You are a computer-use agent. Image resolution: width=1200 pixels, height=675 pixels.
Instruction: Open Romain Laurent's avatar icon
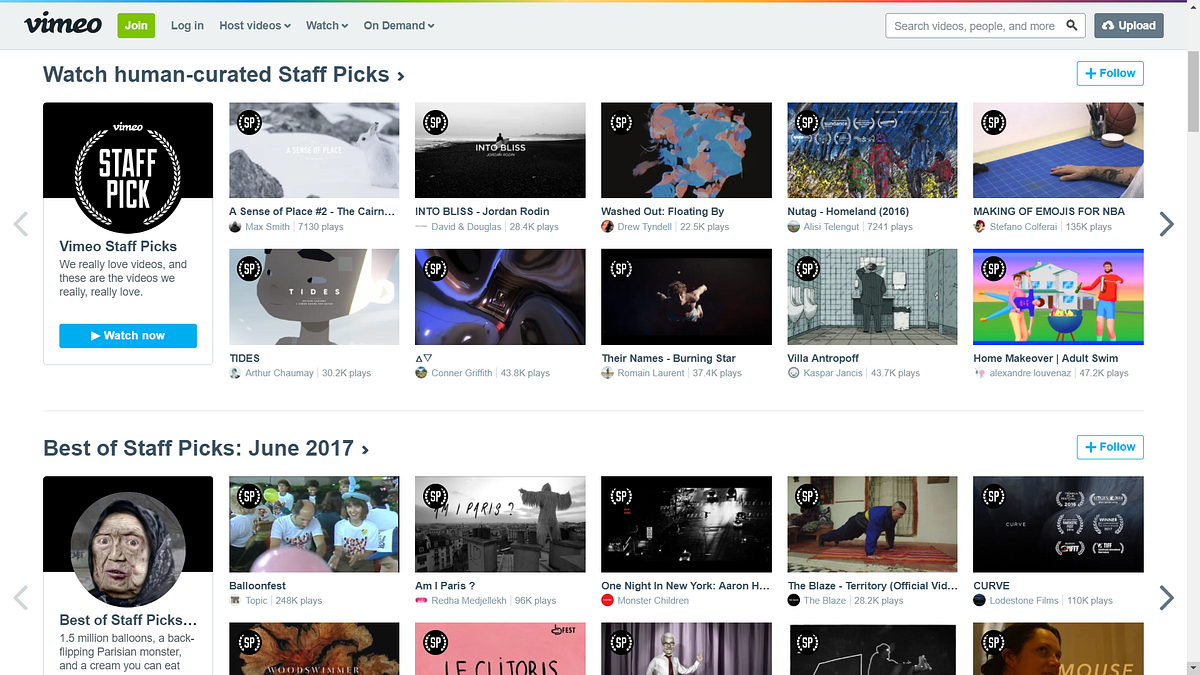(607, 373)
